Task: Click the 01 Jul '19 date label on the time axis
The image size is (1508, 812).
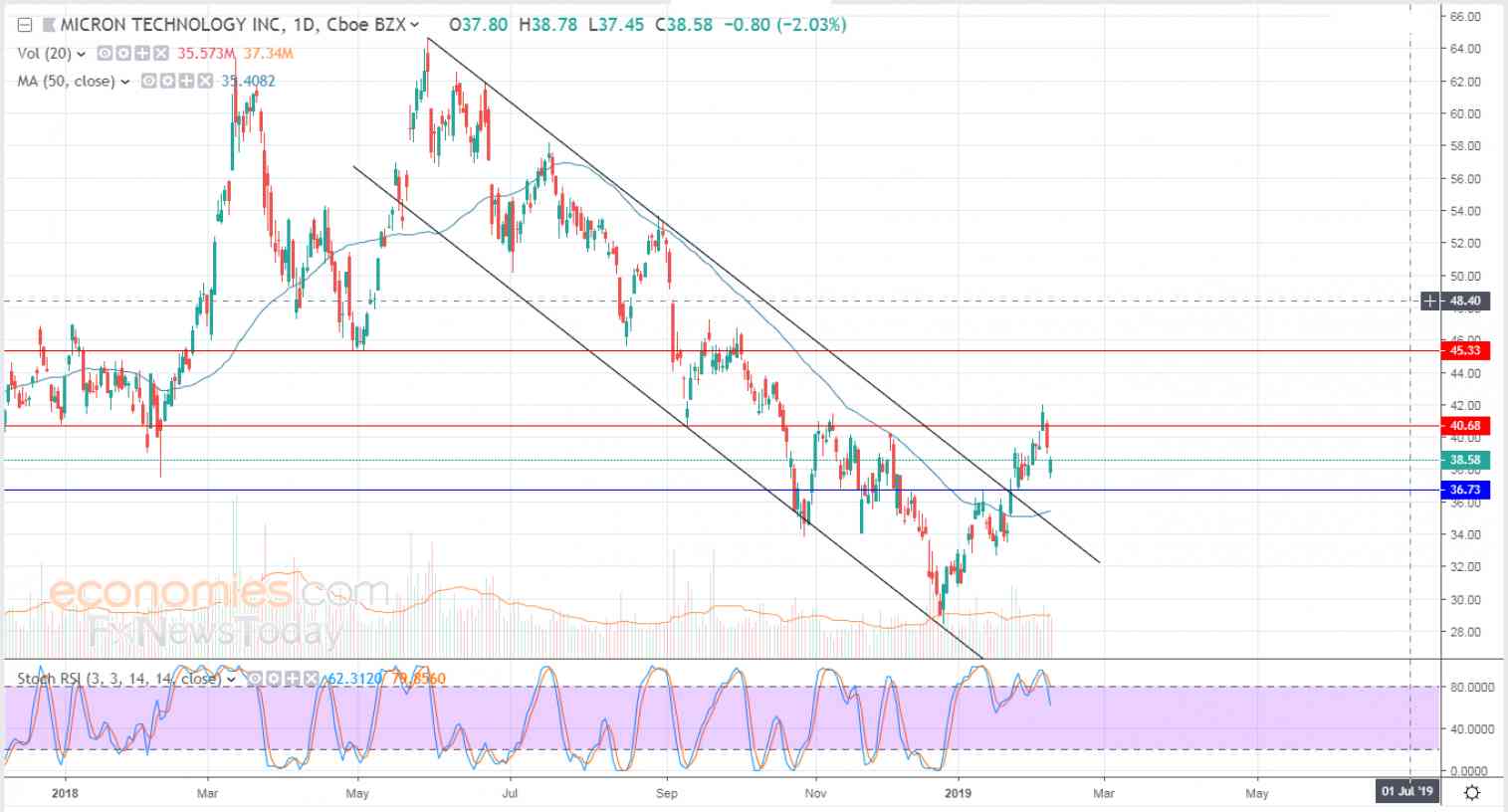Action: [x=1408, y=792]
